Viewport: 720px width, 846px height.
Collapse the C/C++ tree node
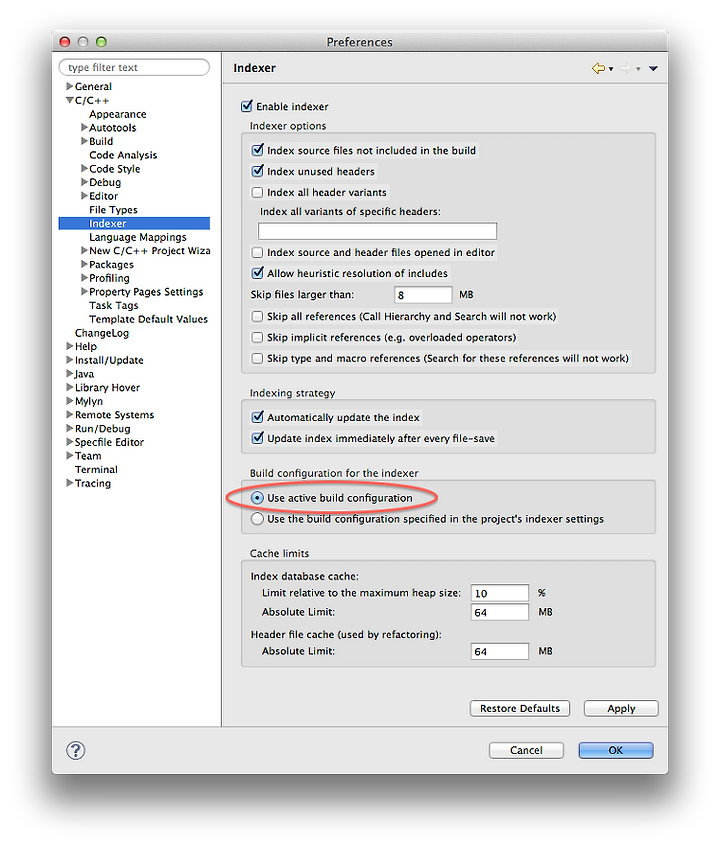coord(70,100)
